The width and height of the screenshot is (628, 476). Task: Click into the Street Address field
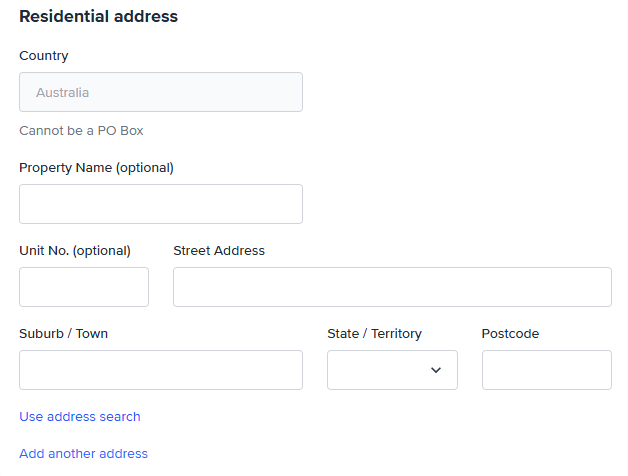(x=392, y=287)
